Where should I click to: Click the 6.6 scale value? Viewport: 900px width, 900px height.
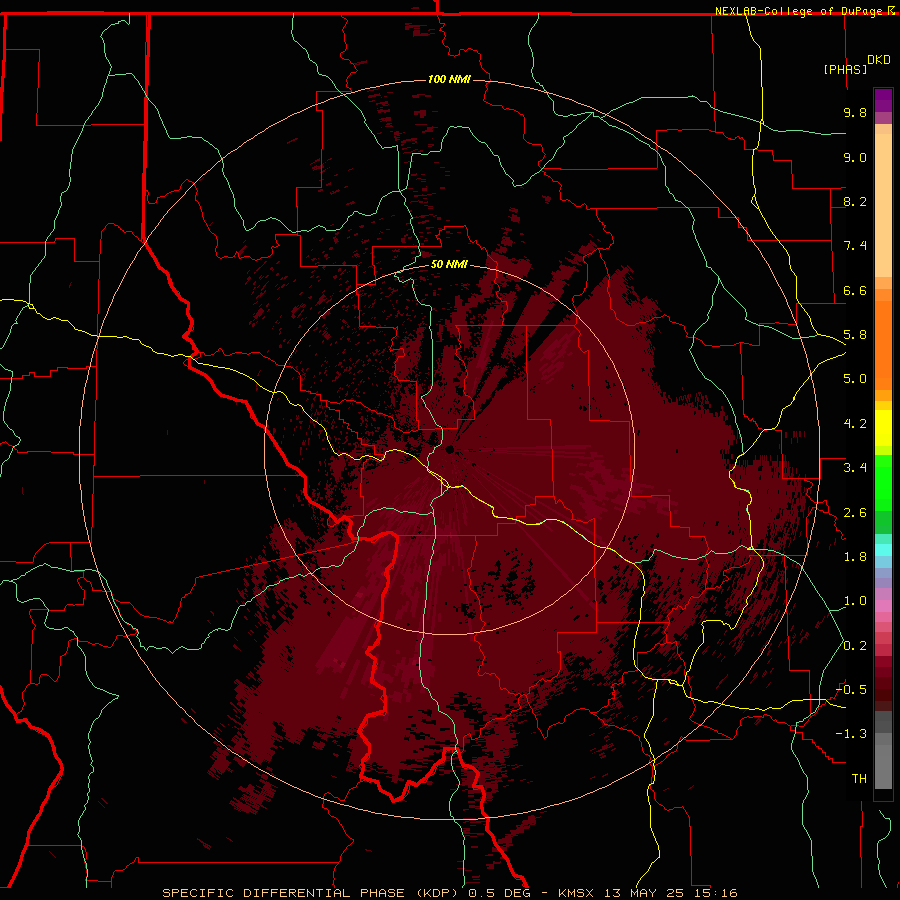coord(855,290)
